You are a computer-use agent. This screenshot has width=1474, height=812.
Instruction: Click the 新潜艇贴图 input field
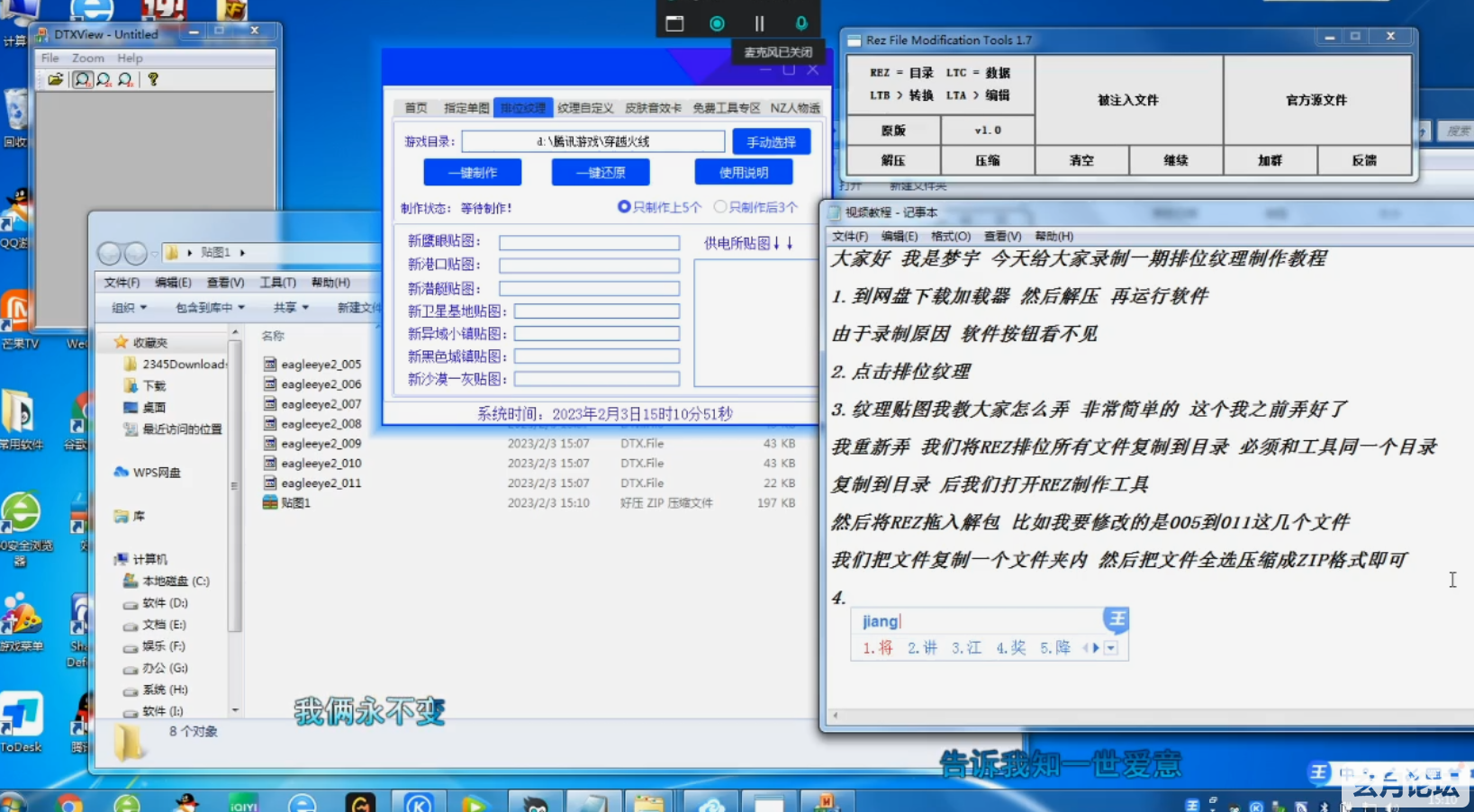[589, 289]
